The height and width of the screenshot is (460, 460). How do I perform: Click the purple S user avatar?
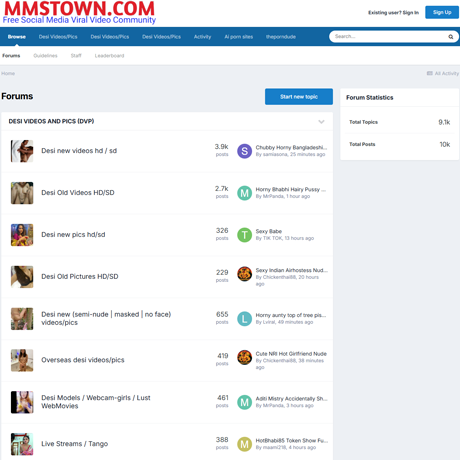(x=244, y=151)
